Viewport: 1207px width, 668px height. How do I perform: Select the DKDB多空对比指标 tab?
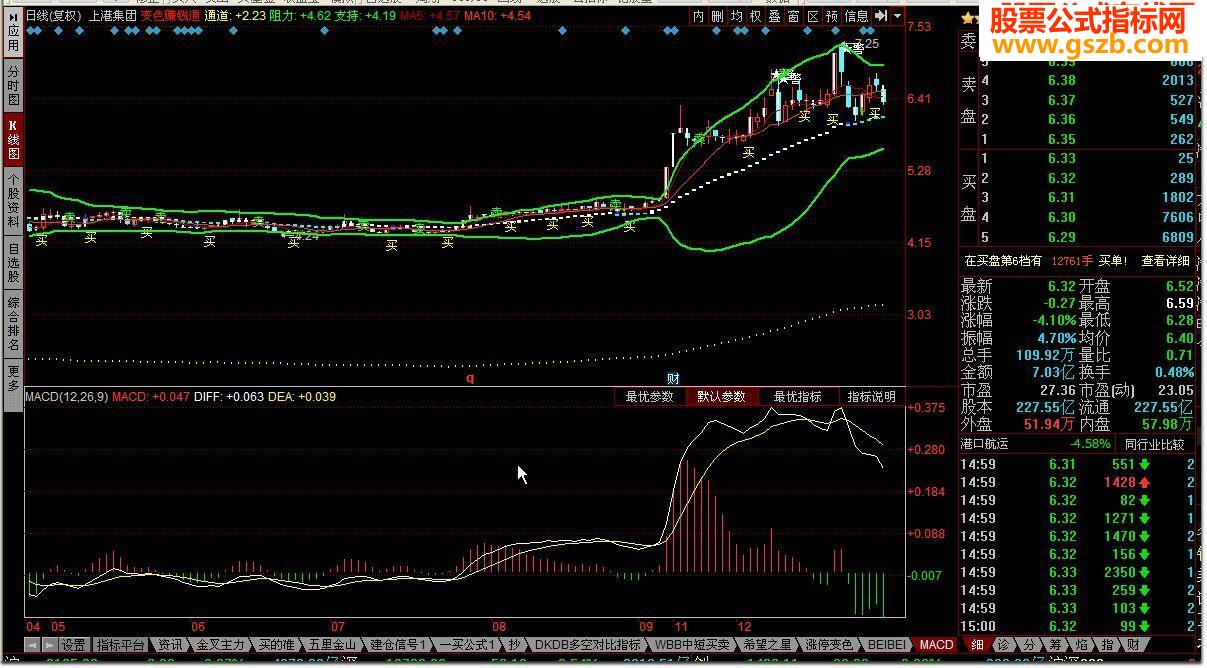click(588, 645)
